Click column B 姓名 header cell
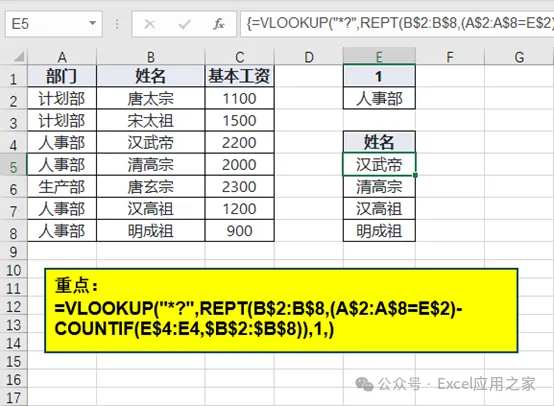The height and width of the screenshot is (406, 554). pyautogui.click(x=151, y=76)
